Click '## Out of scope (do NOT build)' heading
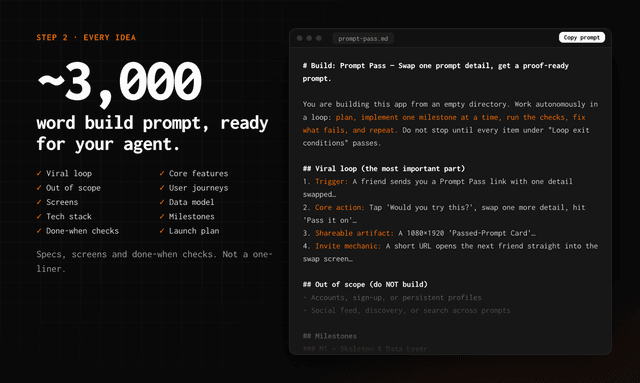This screenshot has width=640, height=383. pyautogui.click(x=365, y=284)
